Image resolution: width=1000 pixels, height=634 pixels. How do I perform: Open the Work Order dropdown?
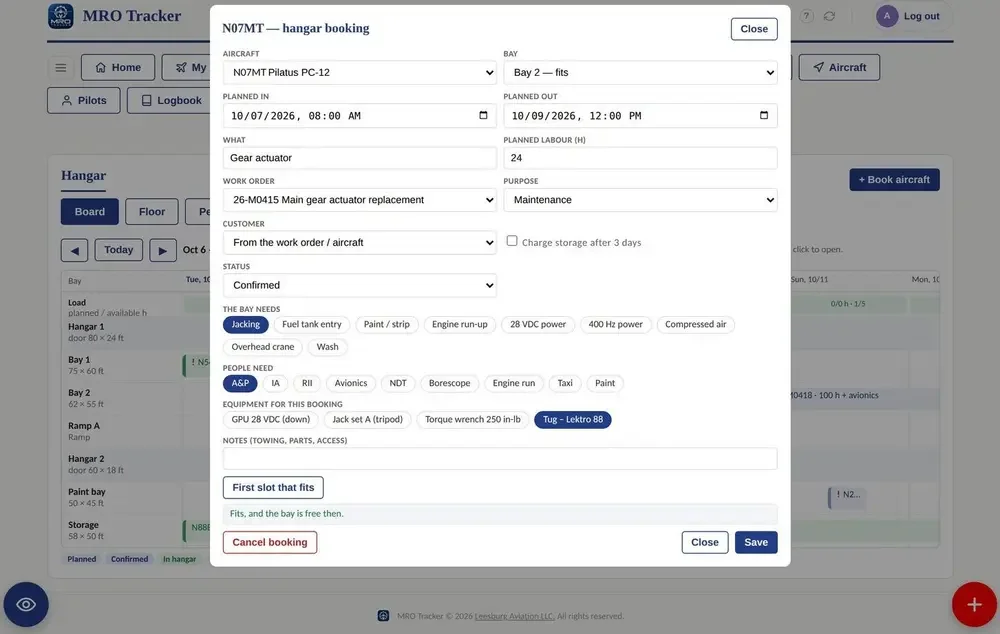(x=360, y=200)
